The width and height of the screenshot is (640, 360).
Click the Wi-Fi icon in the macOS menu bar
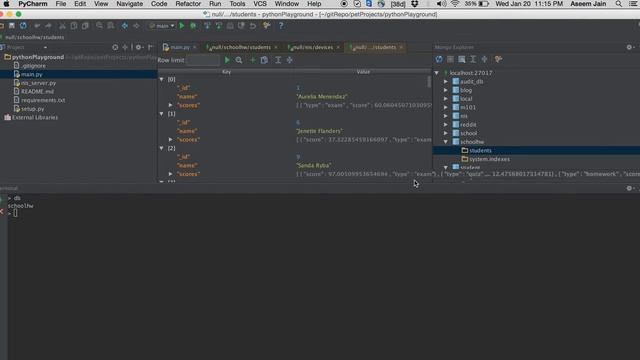[x=455, y=4]
